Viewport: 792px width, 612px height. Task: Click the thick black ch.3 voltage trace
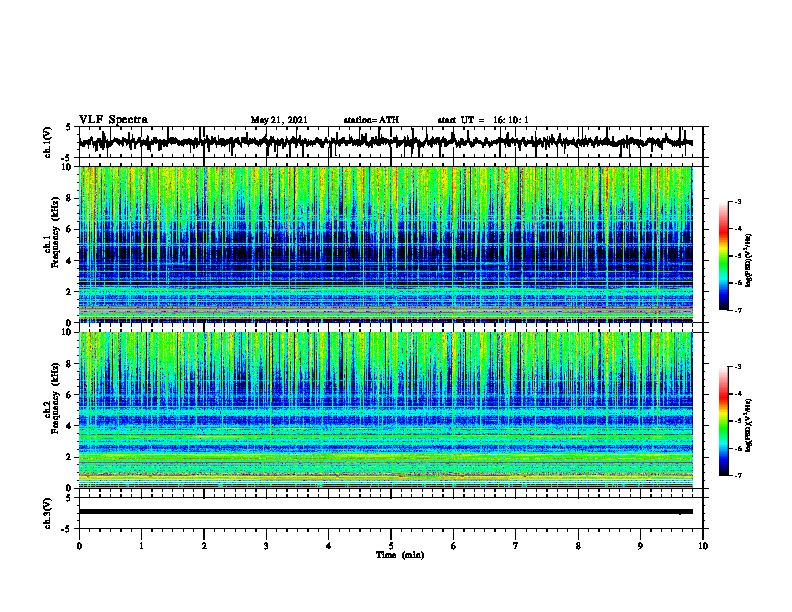click(x=385, y=512)
